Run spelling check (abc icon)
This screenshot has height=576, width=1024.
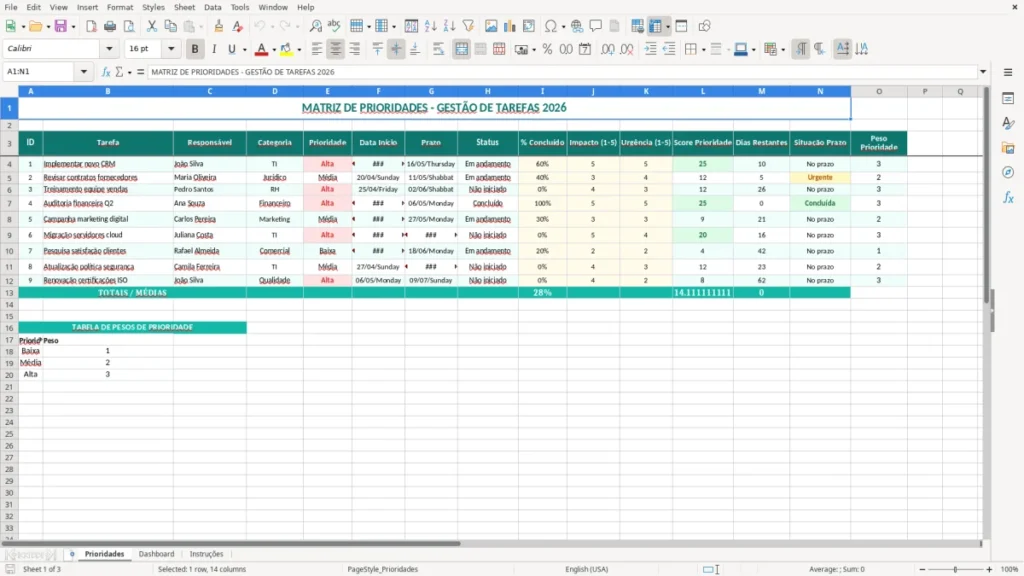click(334, 26)
